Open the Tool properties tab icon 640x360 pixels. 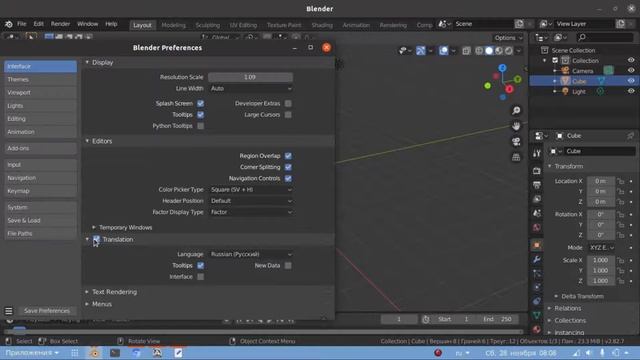537,154
